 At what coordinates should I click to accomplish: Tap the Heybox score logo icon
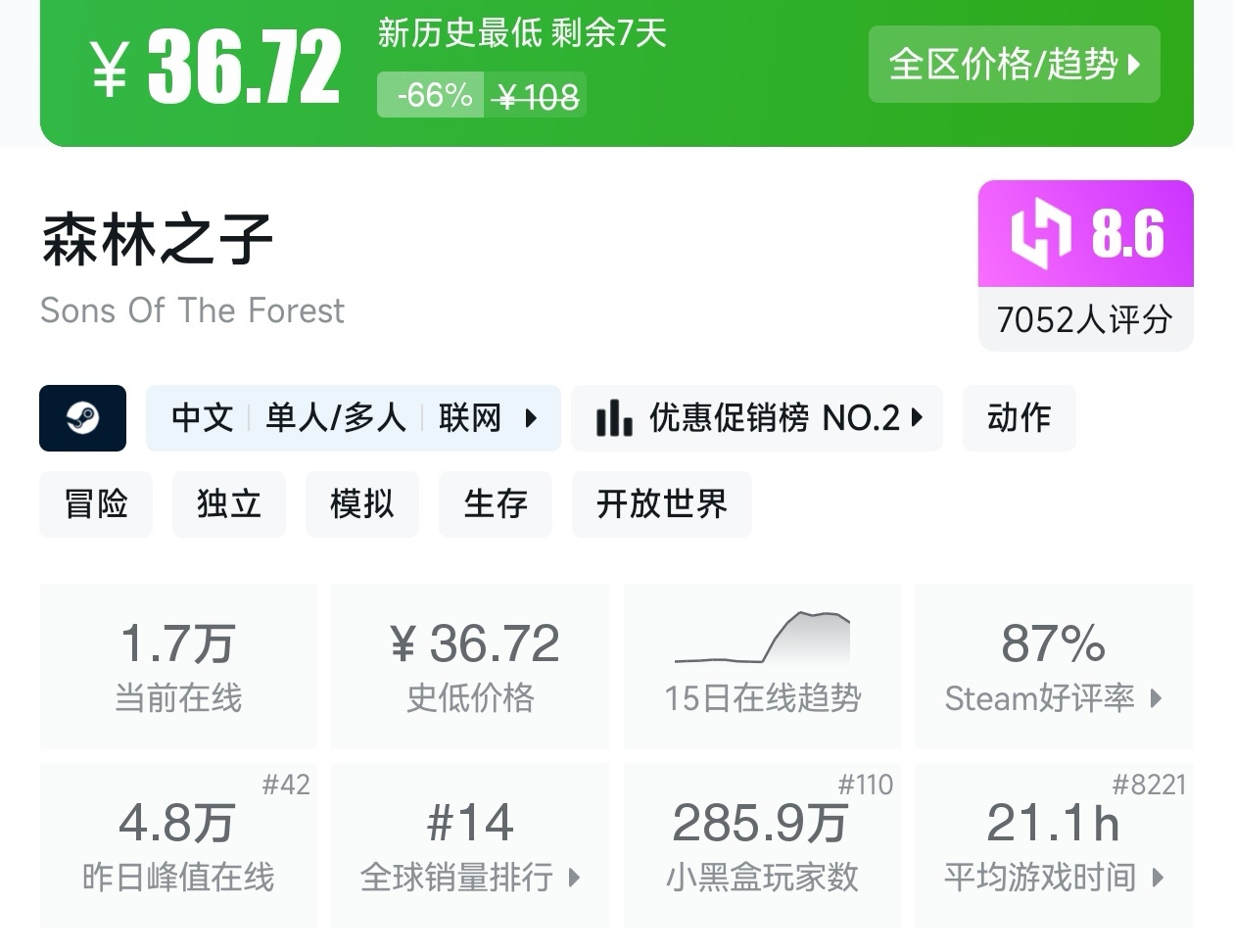(x=1040, y=233)
